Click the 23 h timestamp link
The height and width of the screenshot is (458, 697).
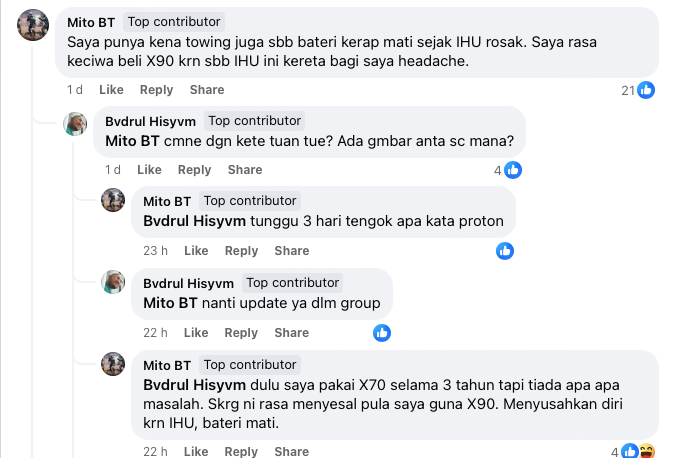click(155, 251)
